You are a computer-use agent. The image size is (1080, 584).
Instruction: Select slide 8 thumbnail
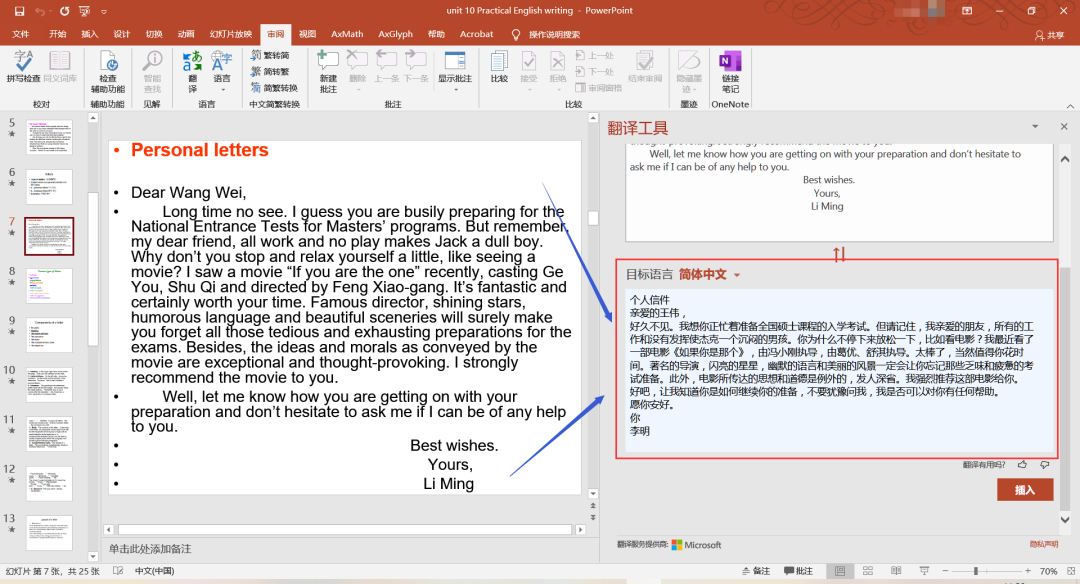click(x=49, y=286)
